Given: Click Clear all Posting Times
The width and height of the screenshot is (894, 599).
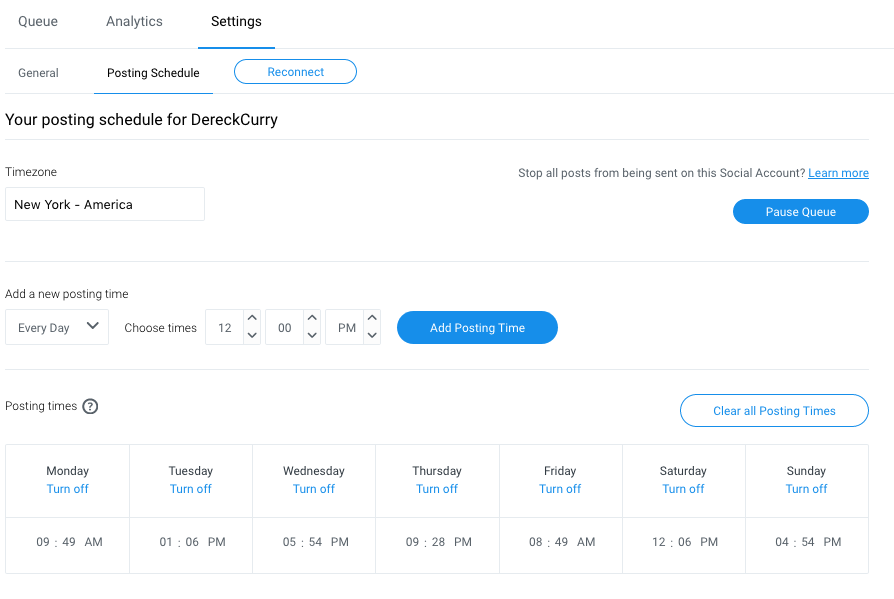Looking at the screenshot, I should pos(774,410).
